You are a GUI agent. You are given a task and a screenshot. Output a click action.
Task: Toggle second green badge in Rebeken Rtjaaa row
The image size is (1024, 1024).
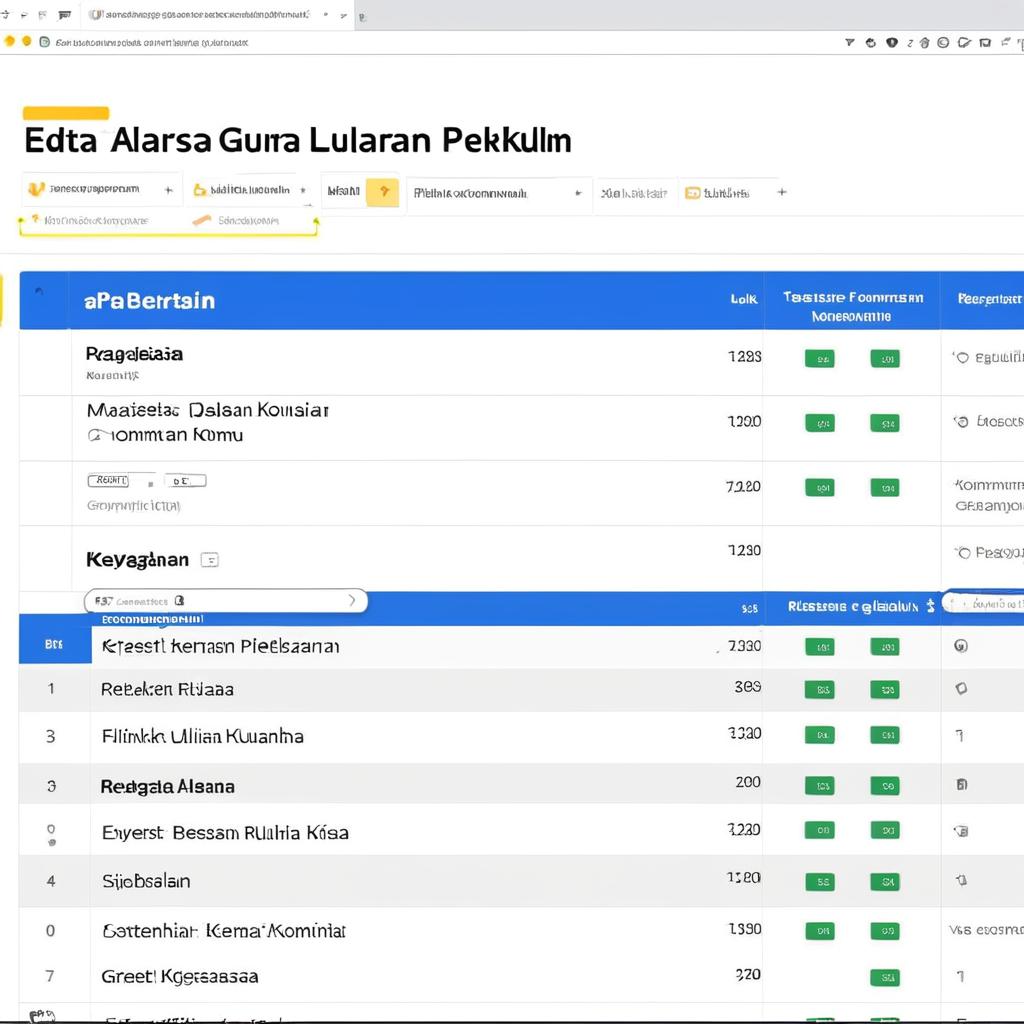(x=885, y=690)
